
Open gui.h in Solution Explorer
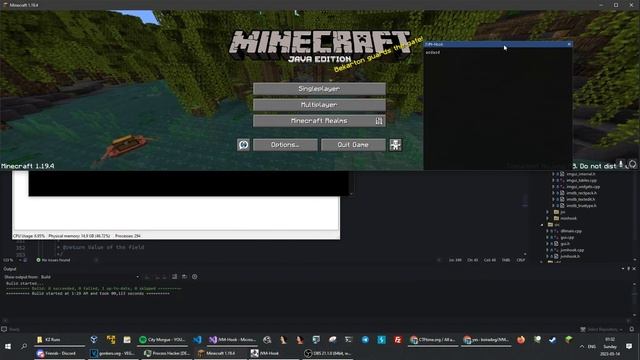pyautogui.click(x=565, y=244)
